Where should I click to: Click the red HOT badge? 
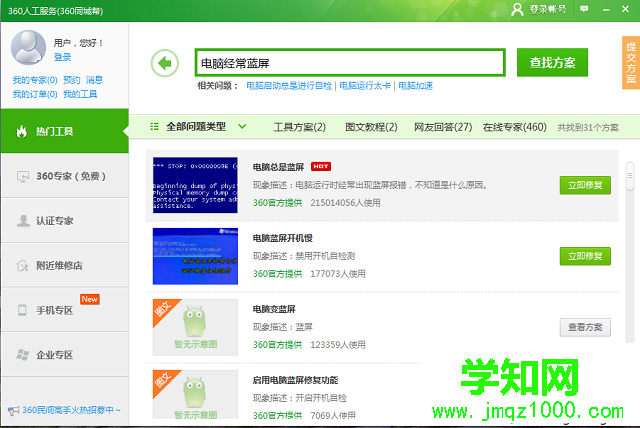pyautogui.click(x=321, y=166)
